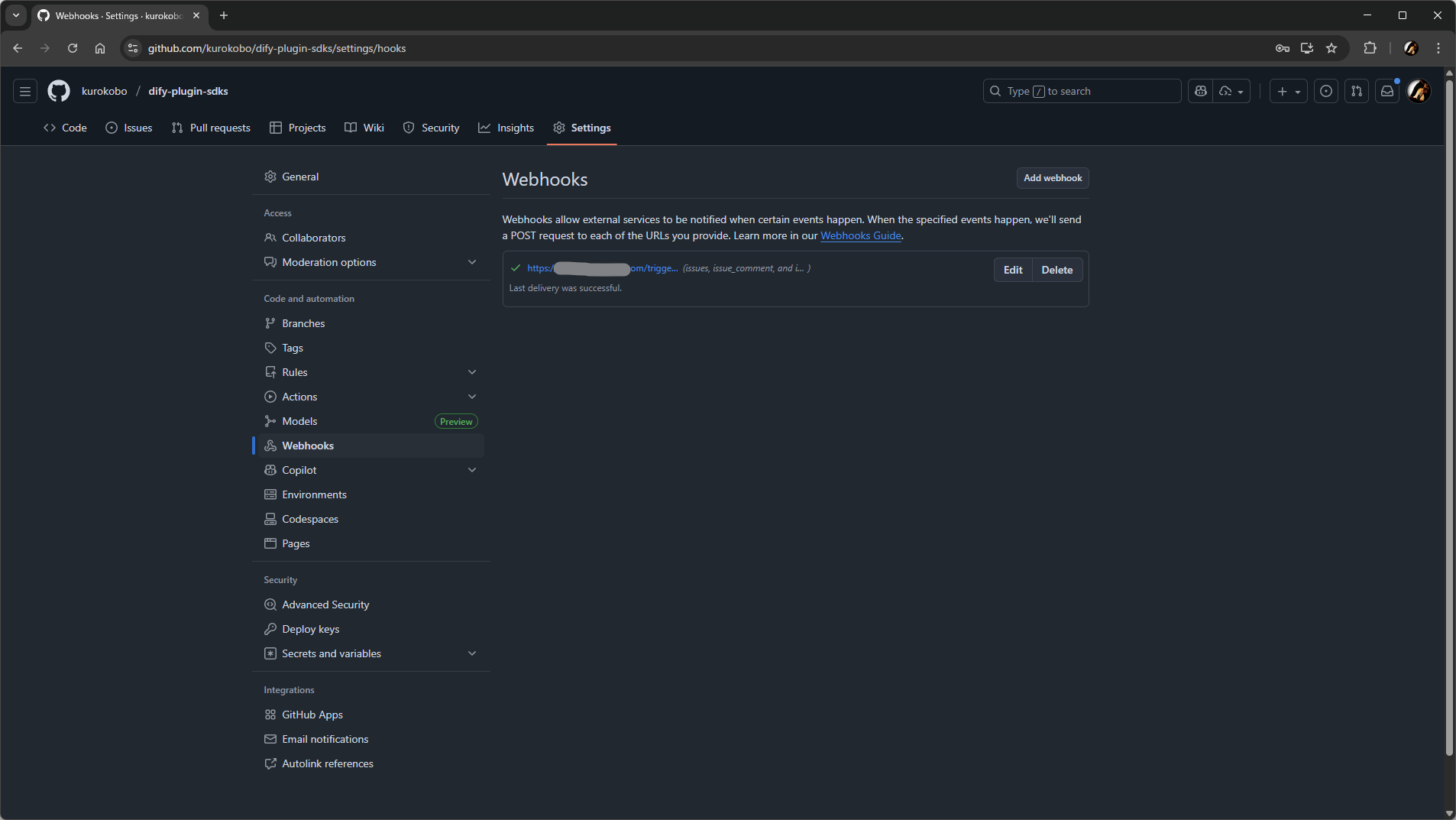This screenshot has width=1456, height=820.
Task: Click inside the search field
Action: [1082, 91]
